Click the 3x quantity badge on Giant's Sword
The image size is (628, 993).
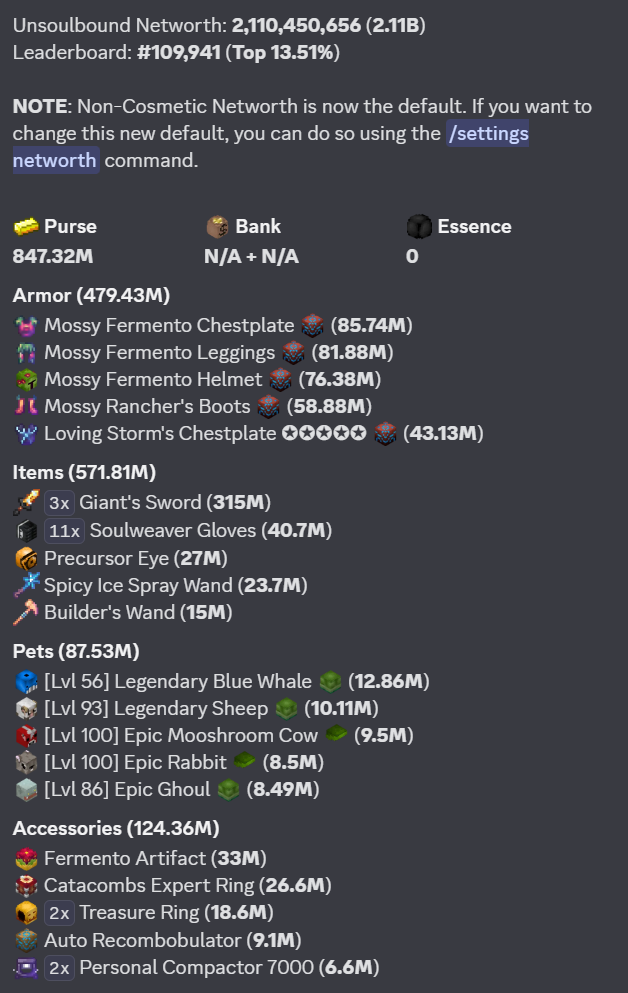(59, 503)
